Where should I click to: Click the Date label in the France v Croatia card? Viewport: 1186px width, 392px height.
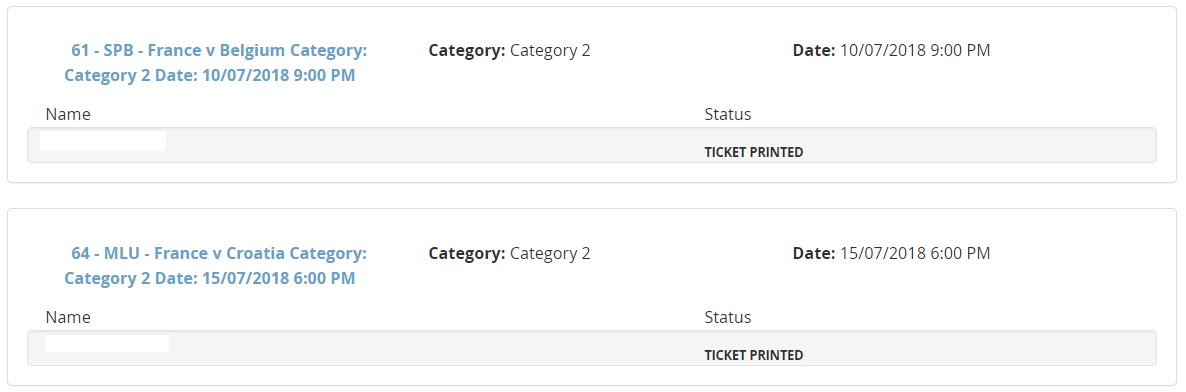814,254
